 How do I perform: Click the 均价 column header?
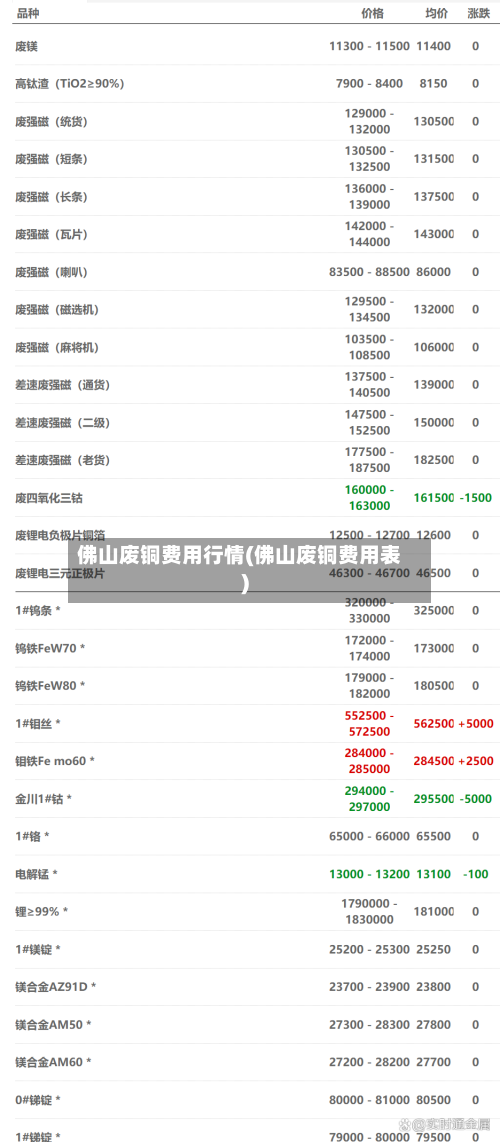coord(436,13)
